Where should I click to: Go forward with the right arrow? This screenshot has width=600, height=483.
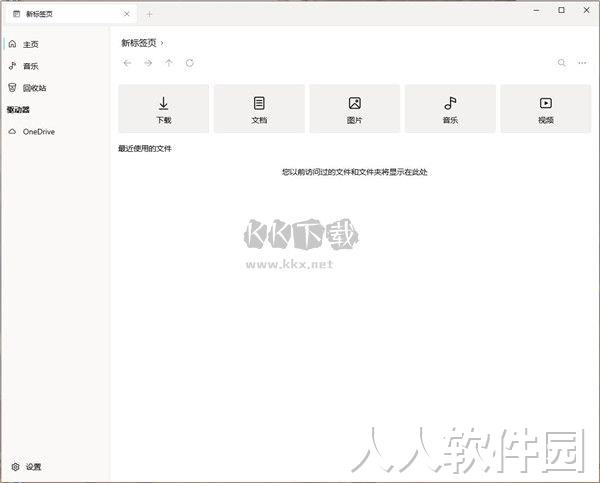point(148,63)
